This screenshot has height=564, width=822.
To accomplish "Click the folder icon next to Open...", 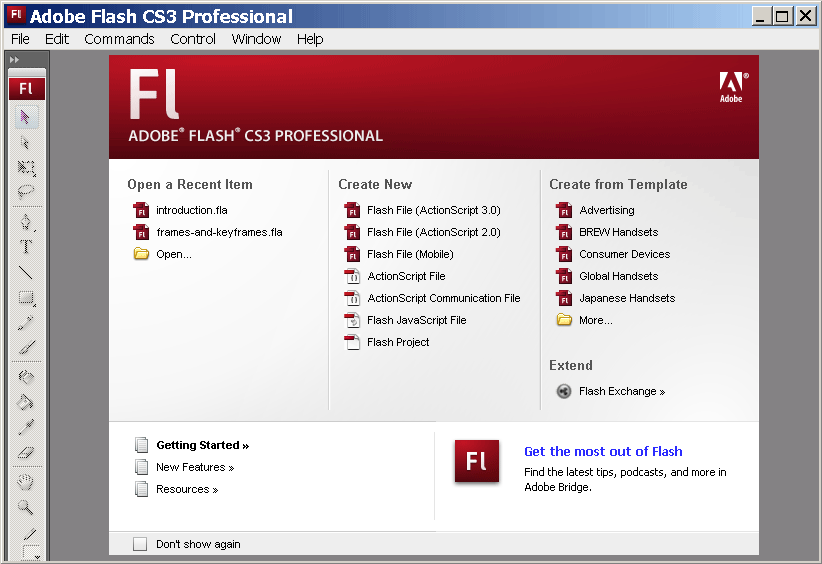I will (x=141, y=254).
